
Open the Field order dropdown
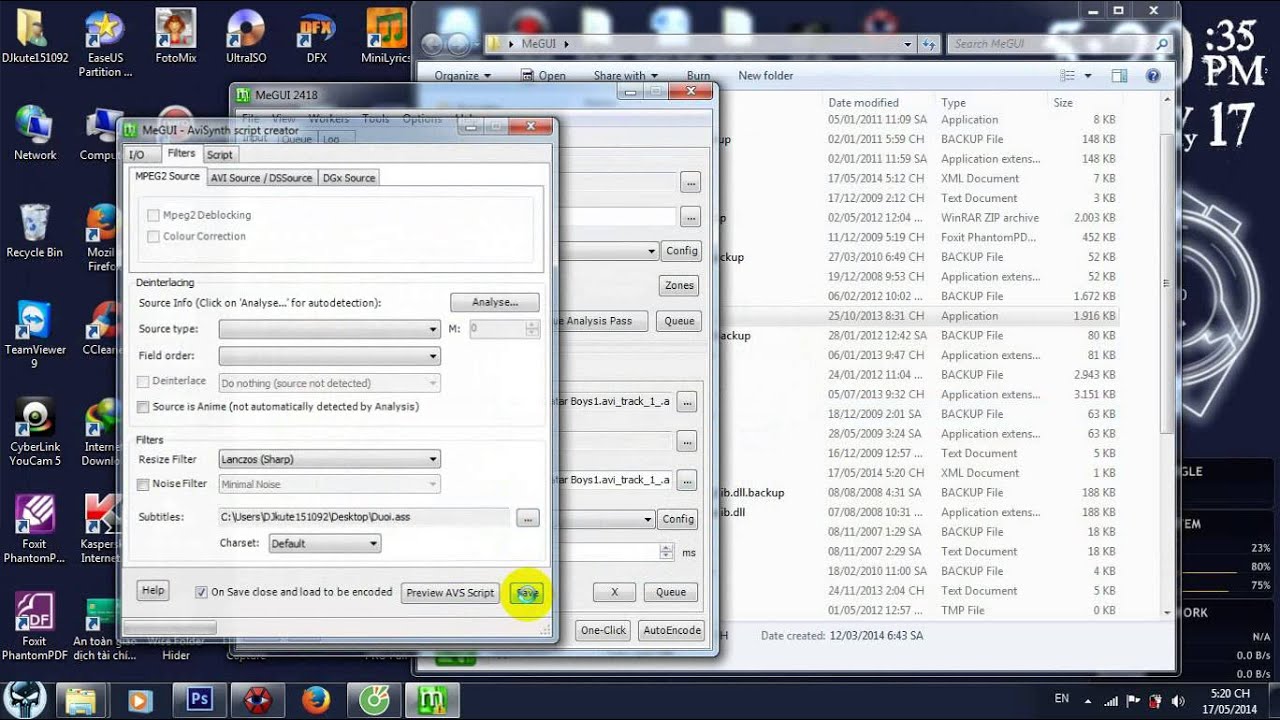pyautogui.click(x=329, y=356)
